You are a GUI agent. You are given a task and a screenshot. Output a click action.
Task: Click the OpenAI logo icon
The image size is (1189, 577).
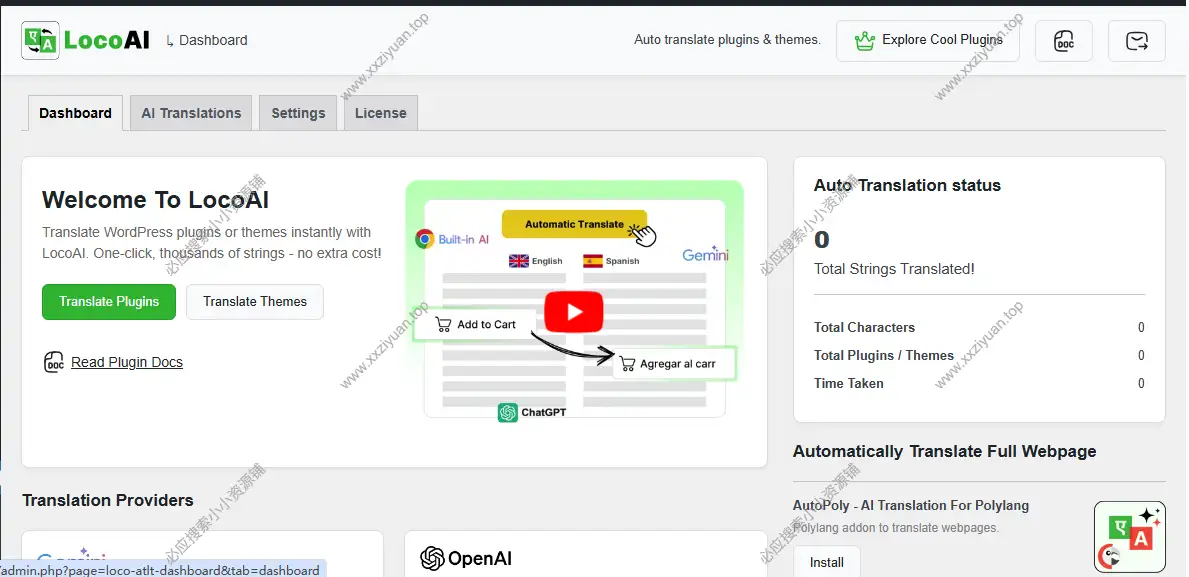click(x=432, y=558)
